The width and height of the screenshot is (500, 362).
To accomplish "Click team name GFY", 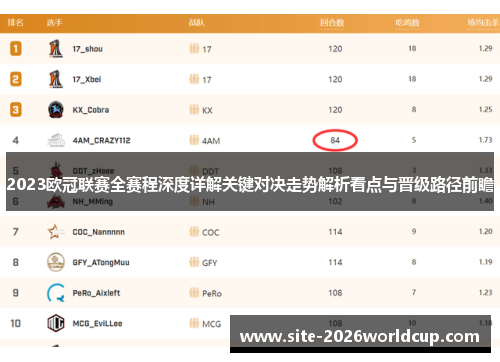I will (210, 263).
